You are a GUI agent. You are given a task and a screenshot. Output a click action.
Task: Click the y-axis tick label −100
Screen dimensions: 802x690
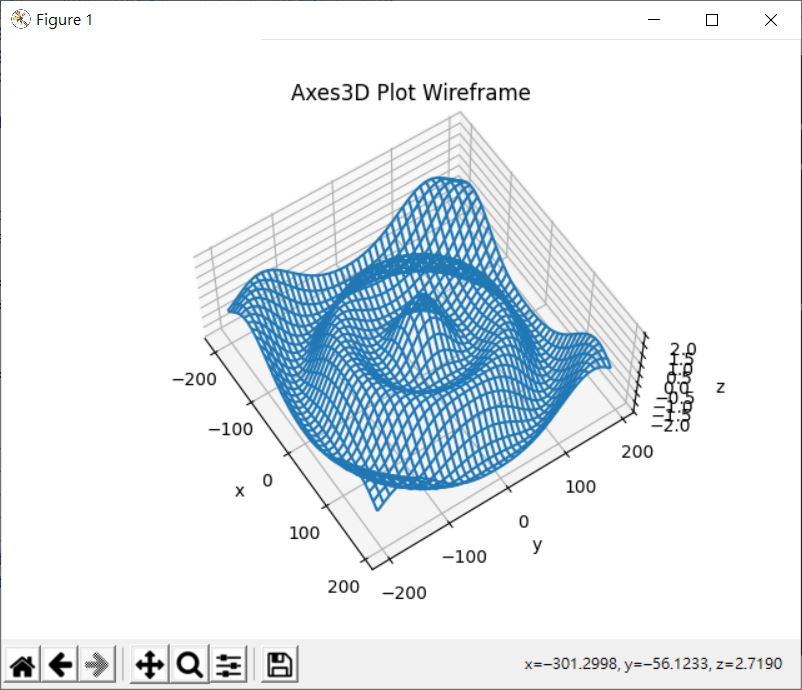(464, 557)
